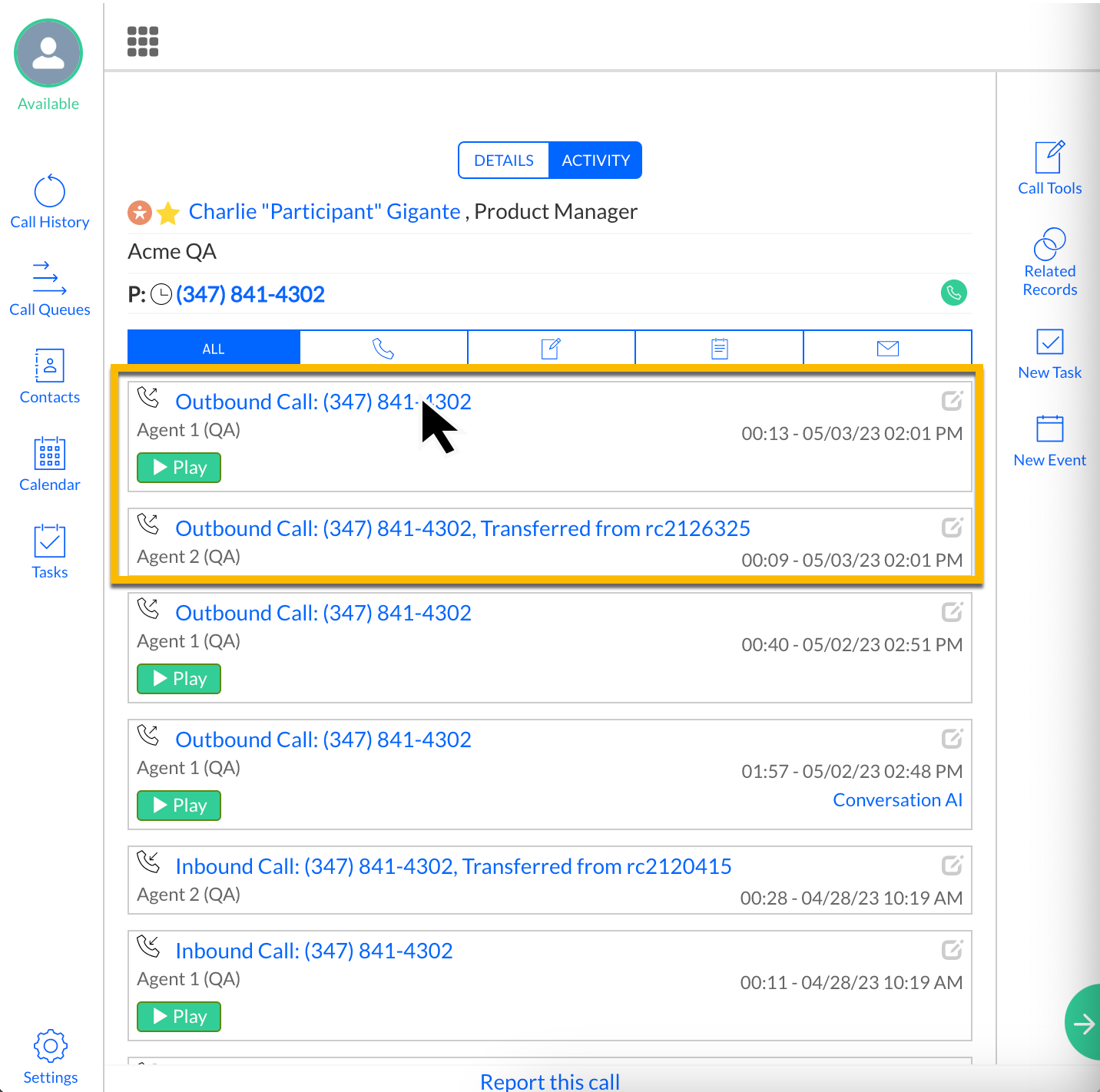Image resolution: width=1100 pixels, height=1092 pixels.
Task: Click Report this call link
Action: (x=550, y=1081)
